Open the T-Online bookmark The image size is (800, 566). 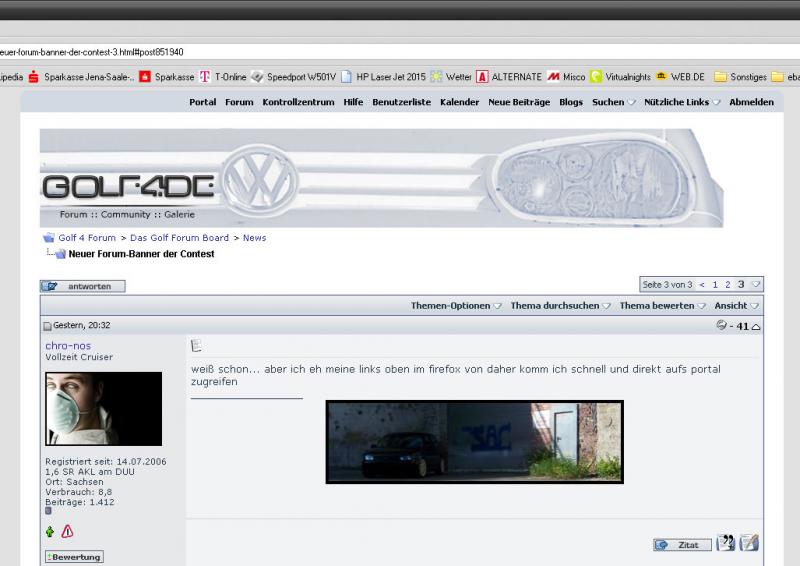coord(225,76)
